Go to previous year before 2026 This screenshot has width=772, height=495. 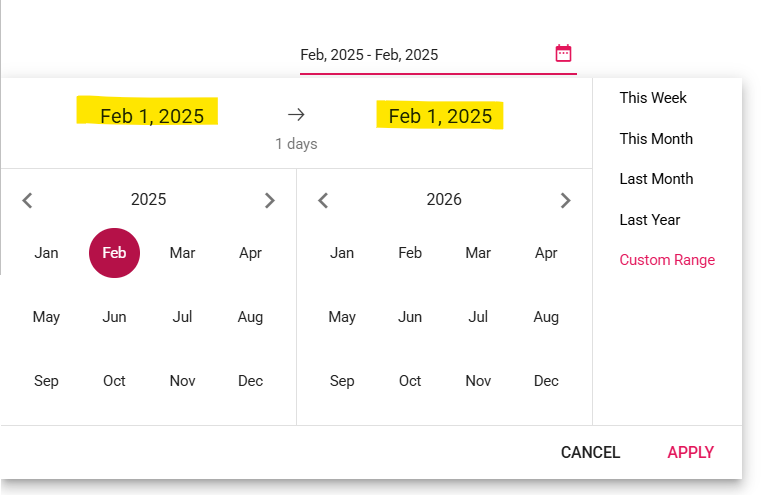(323, 200)
